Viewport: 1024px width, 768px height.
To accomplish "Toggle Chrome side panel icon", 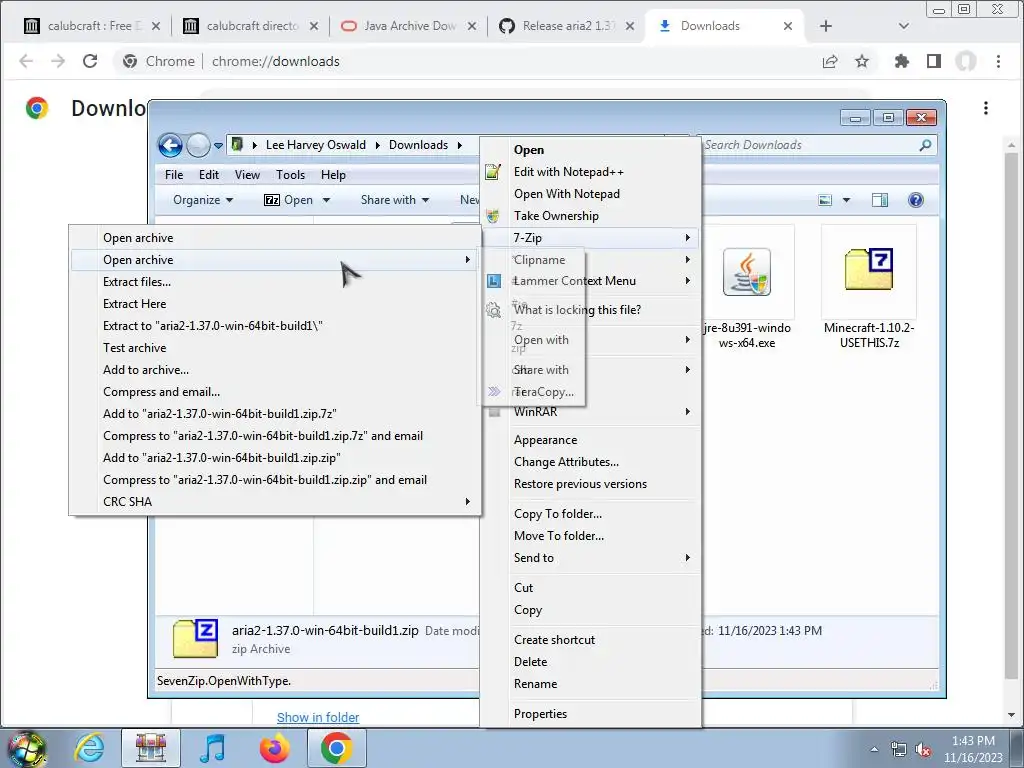I will 934,61.
